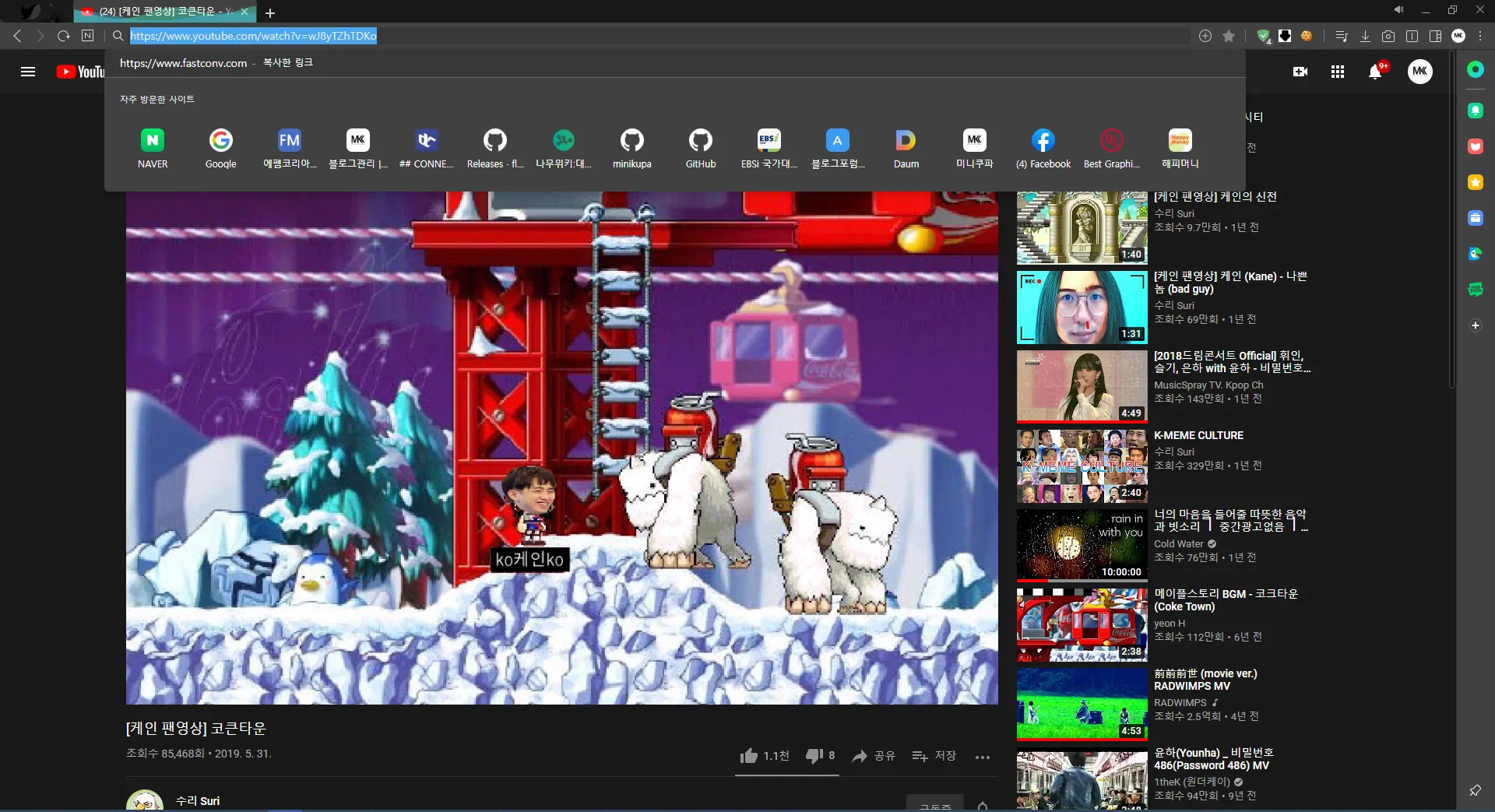Click the YouTube logo
Image resolution: width=1495 pixels, height=812 pixels.
[x=80, y=72]
